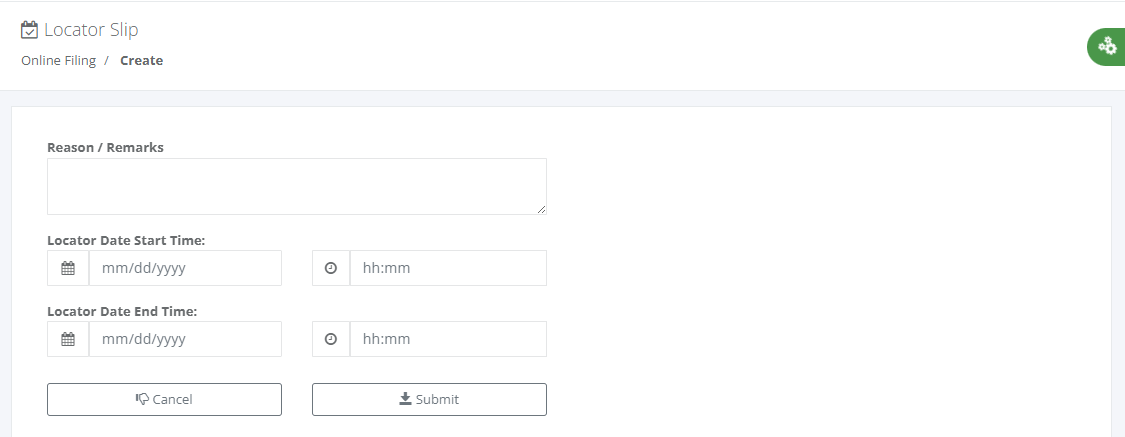This screenshot has width=1125, height=437.
Task: Open the green settings gears panel
Action: pos(1106,46)
